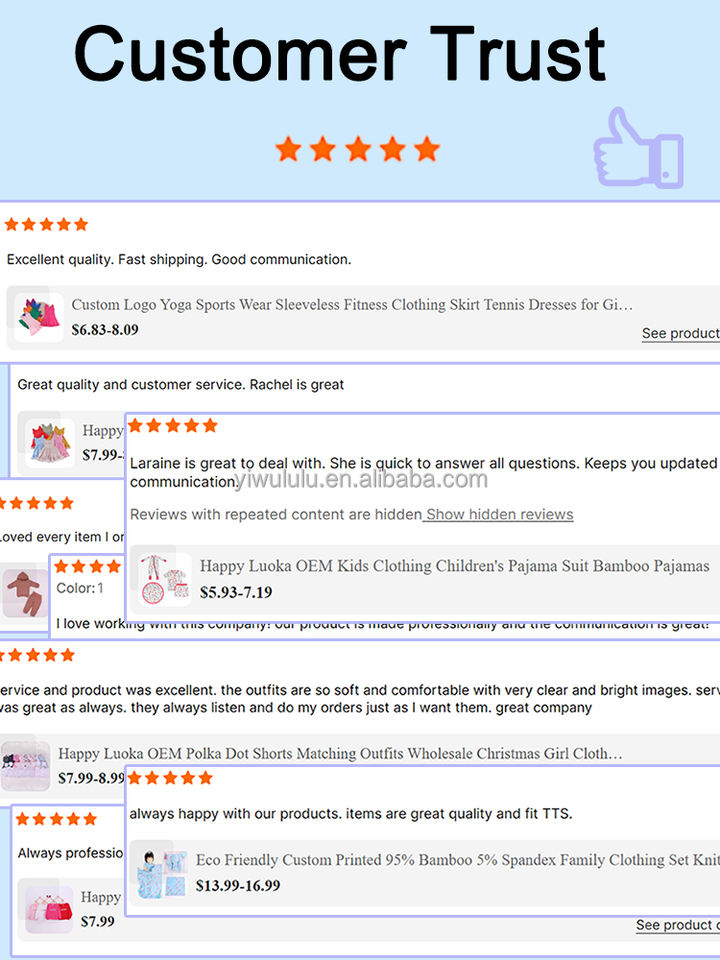This screenshot has height=960, width=720.
Task: Click the brown hoodie set thumbnail
Action: coord(24,593)
